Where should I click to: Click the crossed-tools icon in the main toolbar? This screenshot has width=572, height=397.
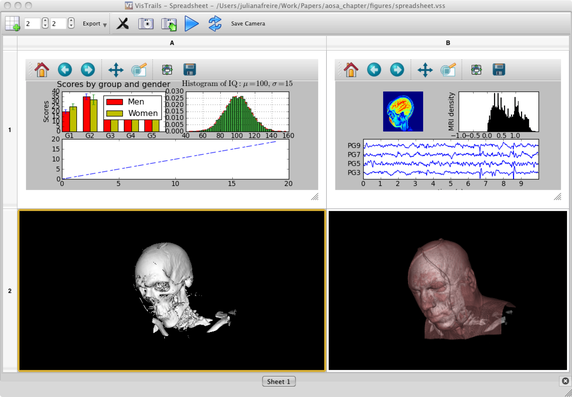pos(123,24)
